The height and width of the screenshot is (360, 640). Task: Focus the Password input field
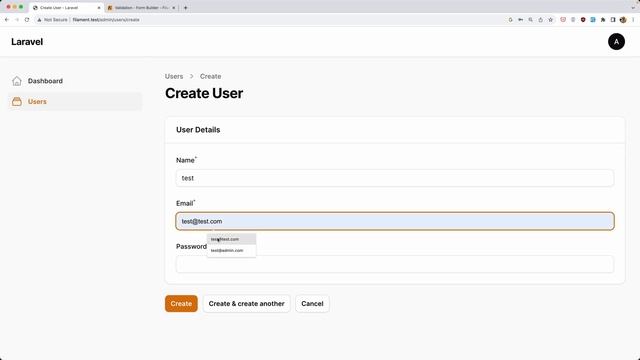point(395,264)
